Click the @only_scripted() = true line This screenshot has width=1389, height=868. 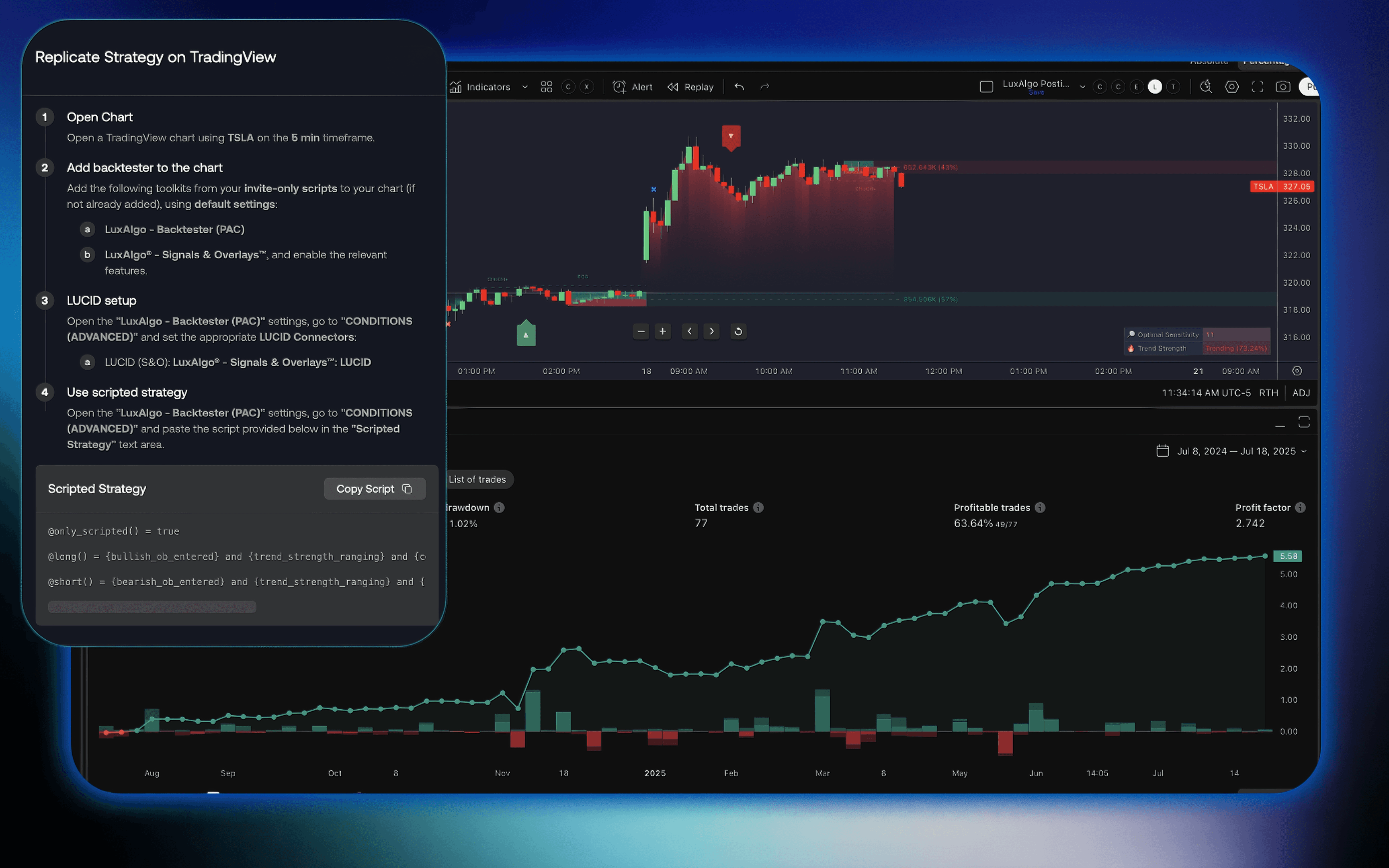tap(114, 532)
